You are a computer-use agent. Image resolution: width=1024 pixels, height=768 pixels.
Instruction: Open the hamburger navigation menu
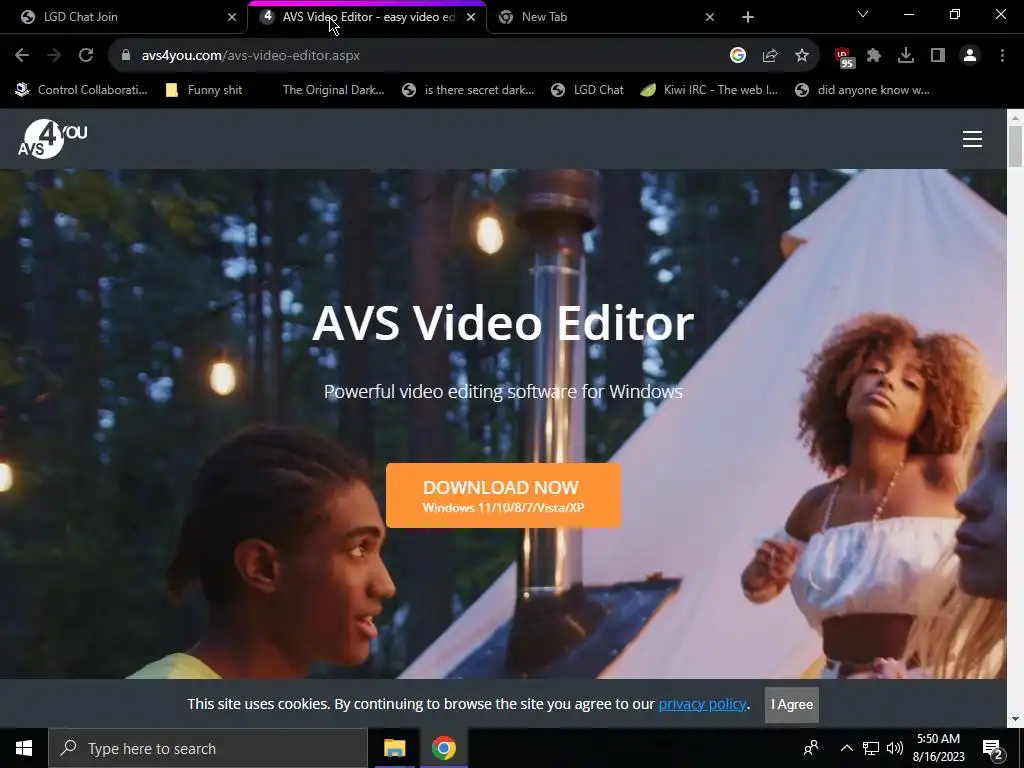[x=972, y=139]
